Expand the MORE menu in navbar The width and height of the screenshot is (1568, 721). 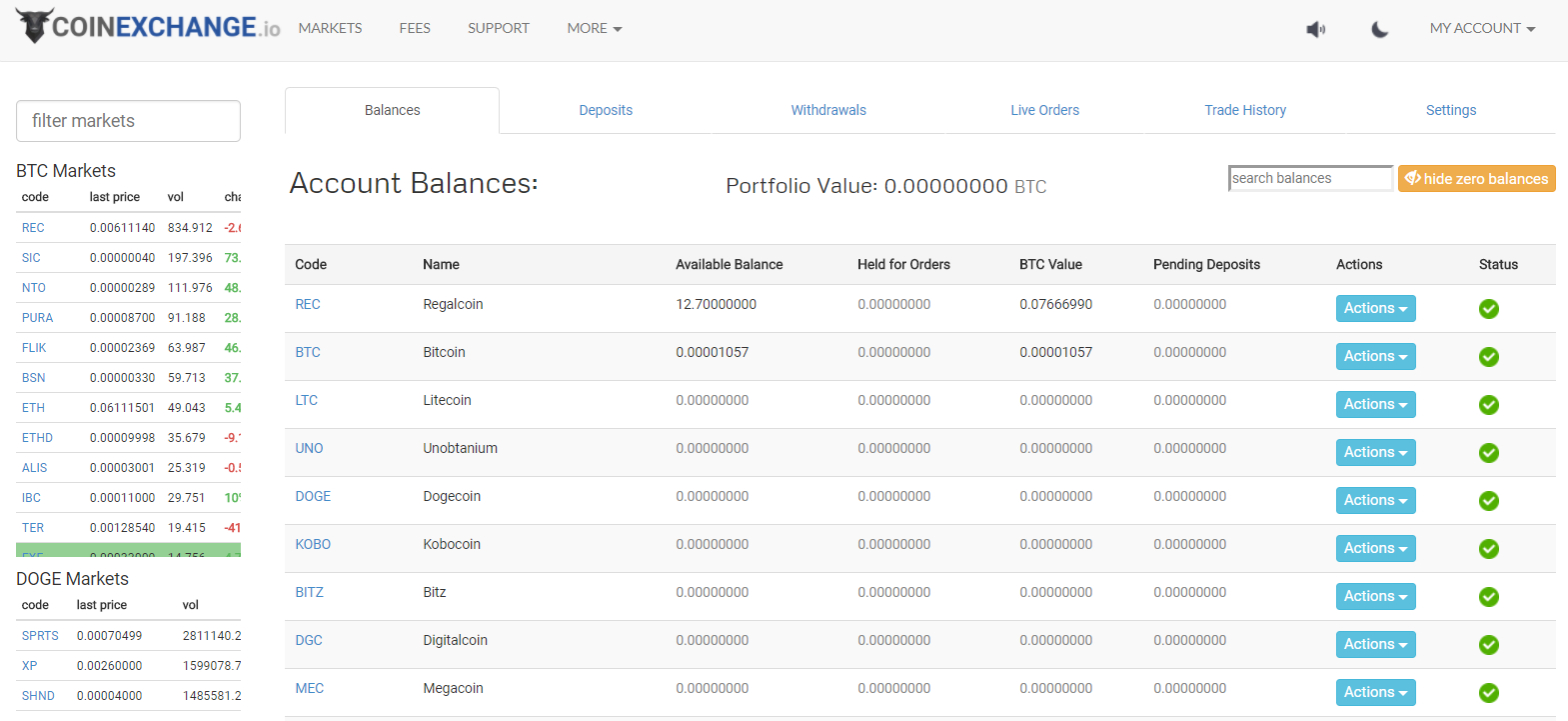pos(594,28)
